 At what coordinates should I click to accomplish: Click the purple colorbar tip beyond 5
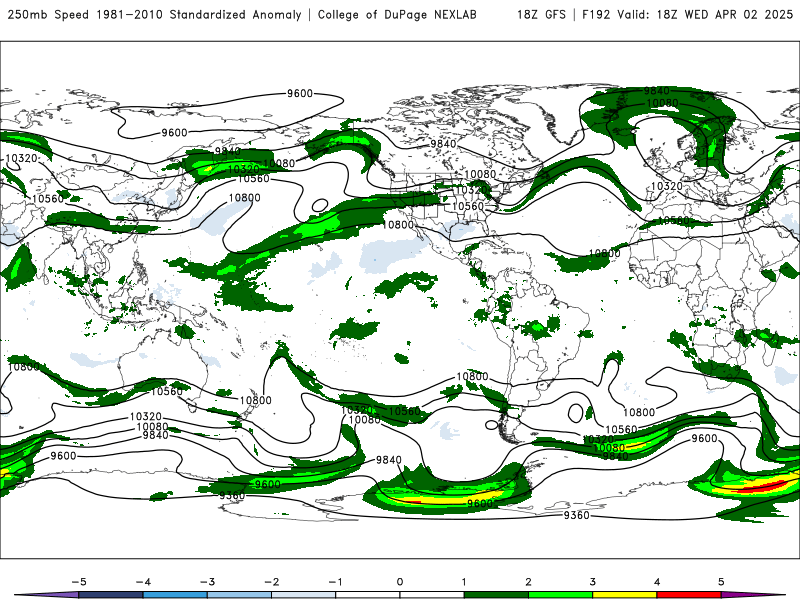[750, 595]
